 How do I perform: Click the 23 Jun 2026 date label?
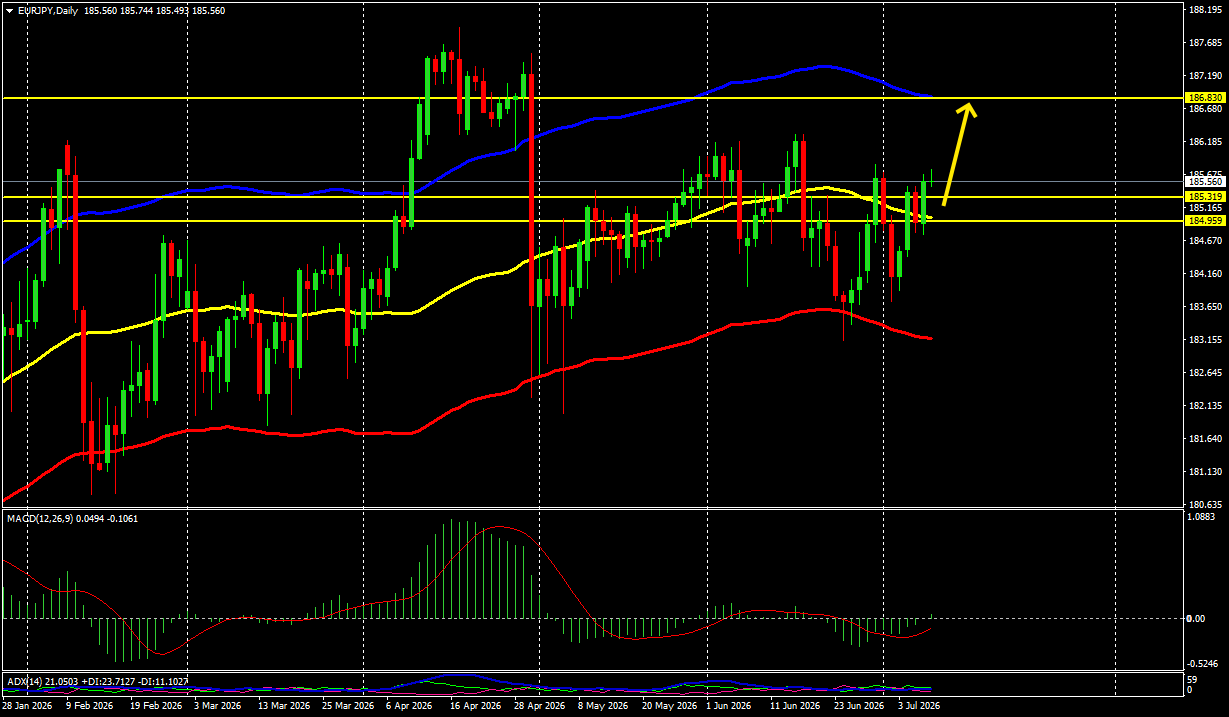click(859, 706)
